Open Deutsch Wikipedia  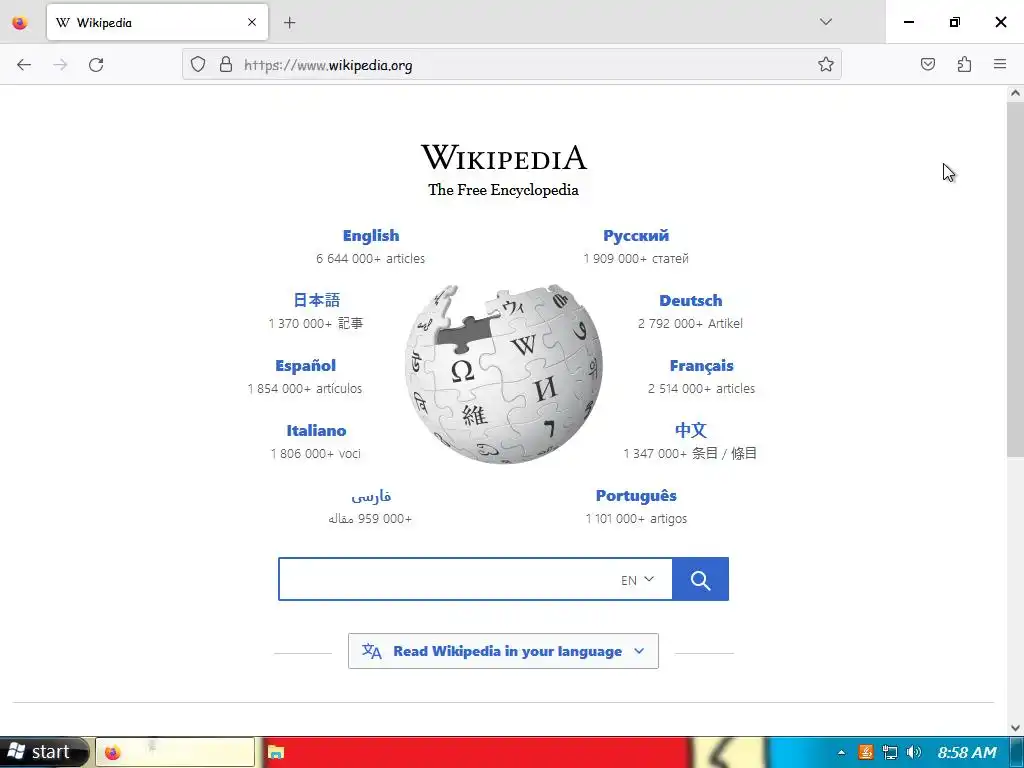pos(690,300)
